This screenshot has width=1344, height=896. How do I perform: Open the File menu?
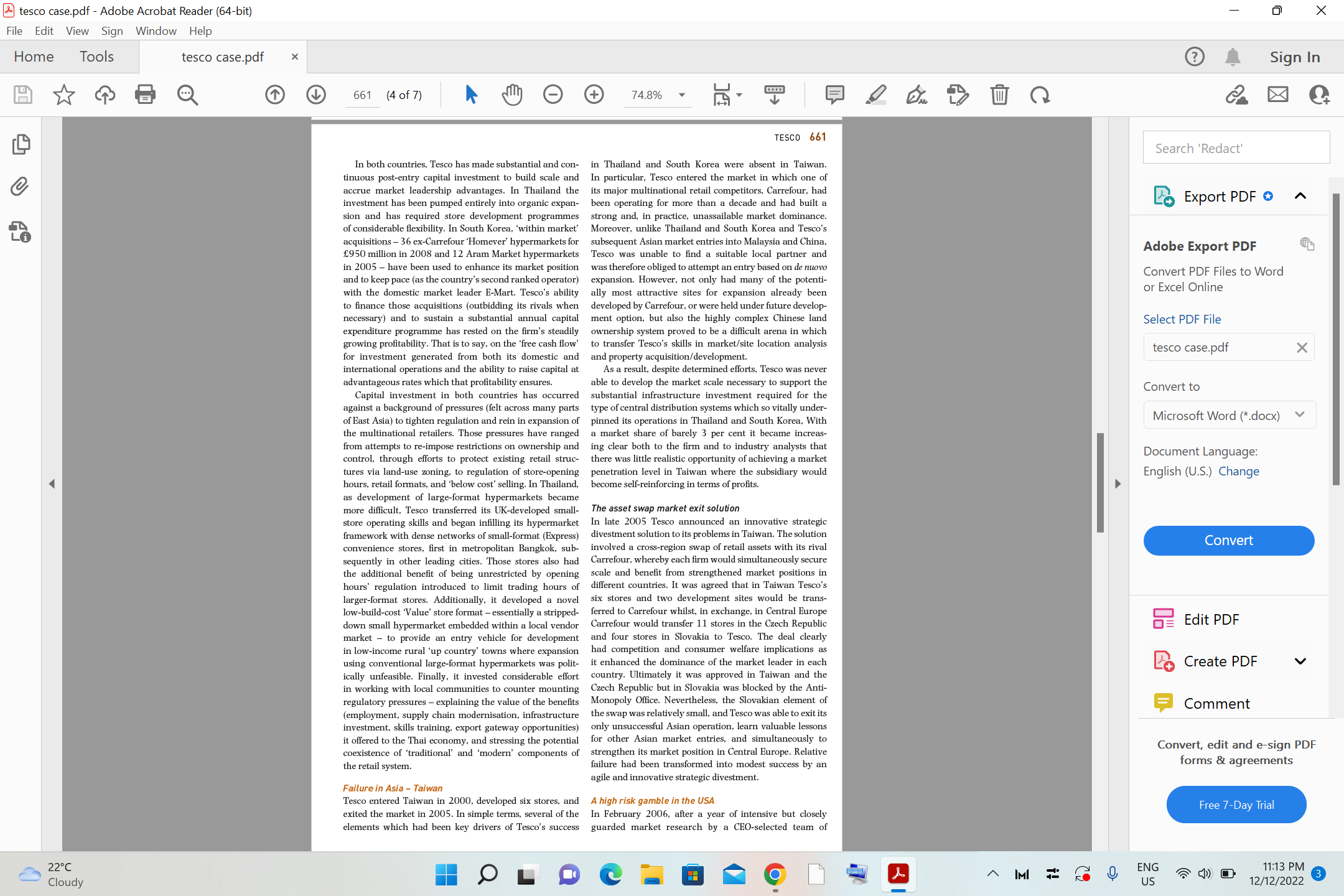click(x=14, y=30)
